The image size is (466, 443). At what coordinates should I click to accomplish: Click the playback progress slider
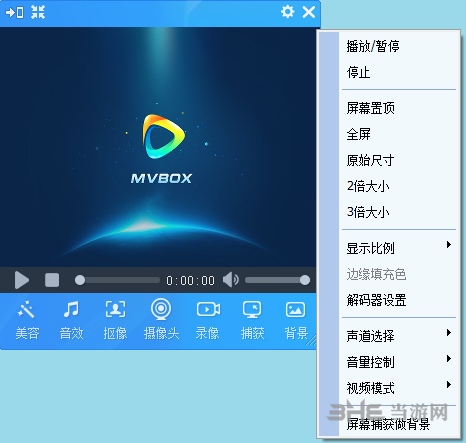tap(117, 280)
